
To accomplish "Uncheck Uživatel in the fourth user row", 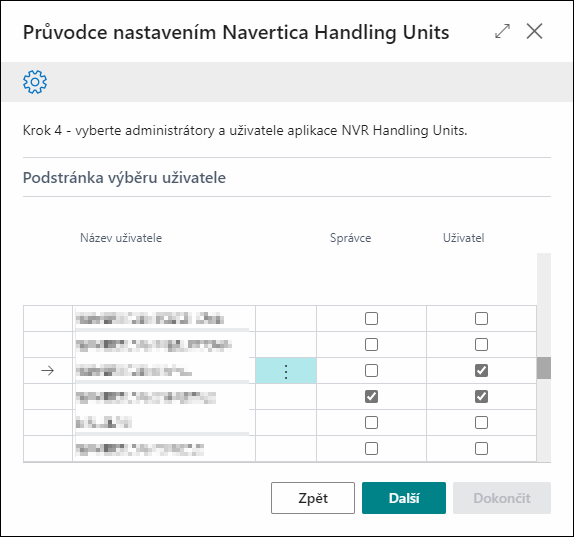I will [481, 396].
